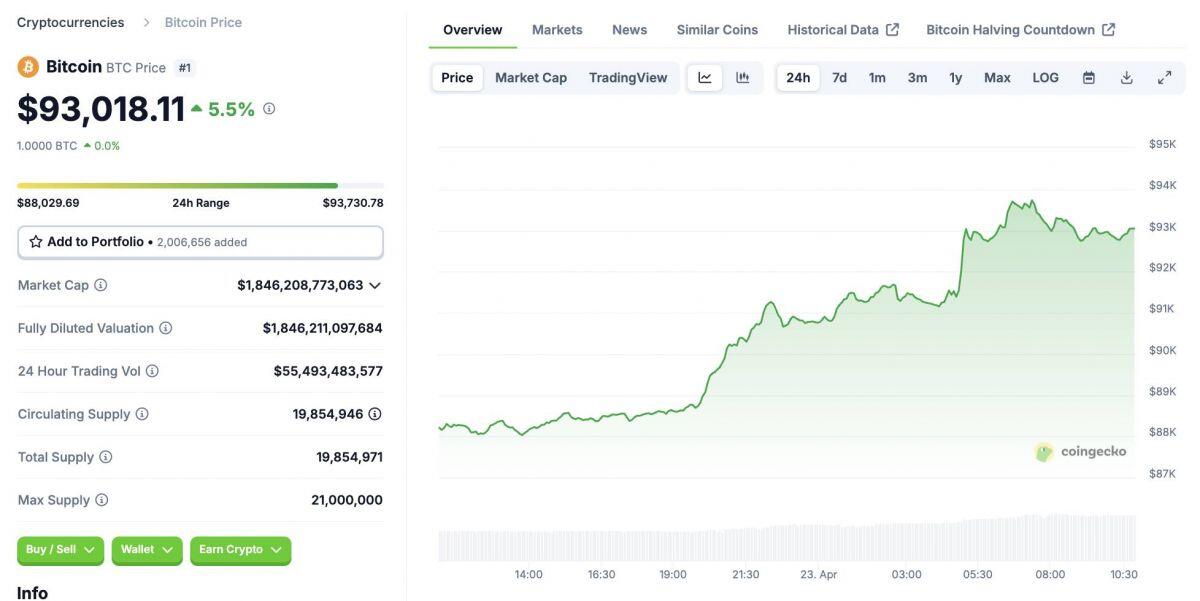Select the line chart icon
Screen dimensions: 1200x601
point(705,76)
